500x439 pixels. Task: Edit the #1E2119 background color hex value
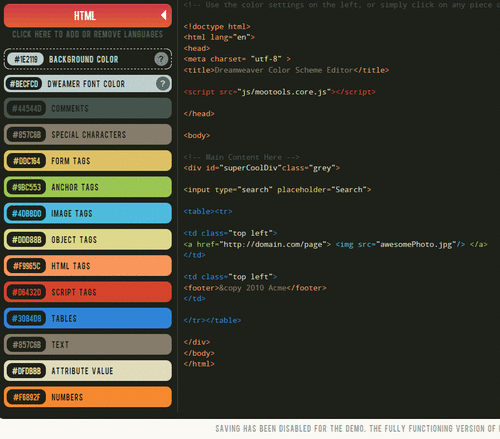(x=25, y=59)
